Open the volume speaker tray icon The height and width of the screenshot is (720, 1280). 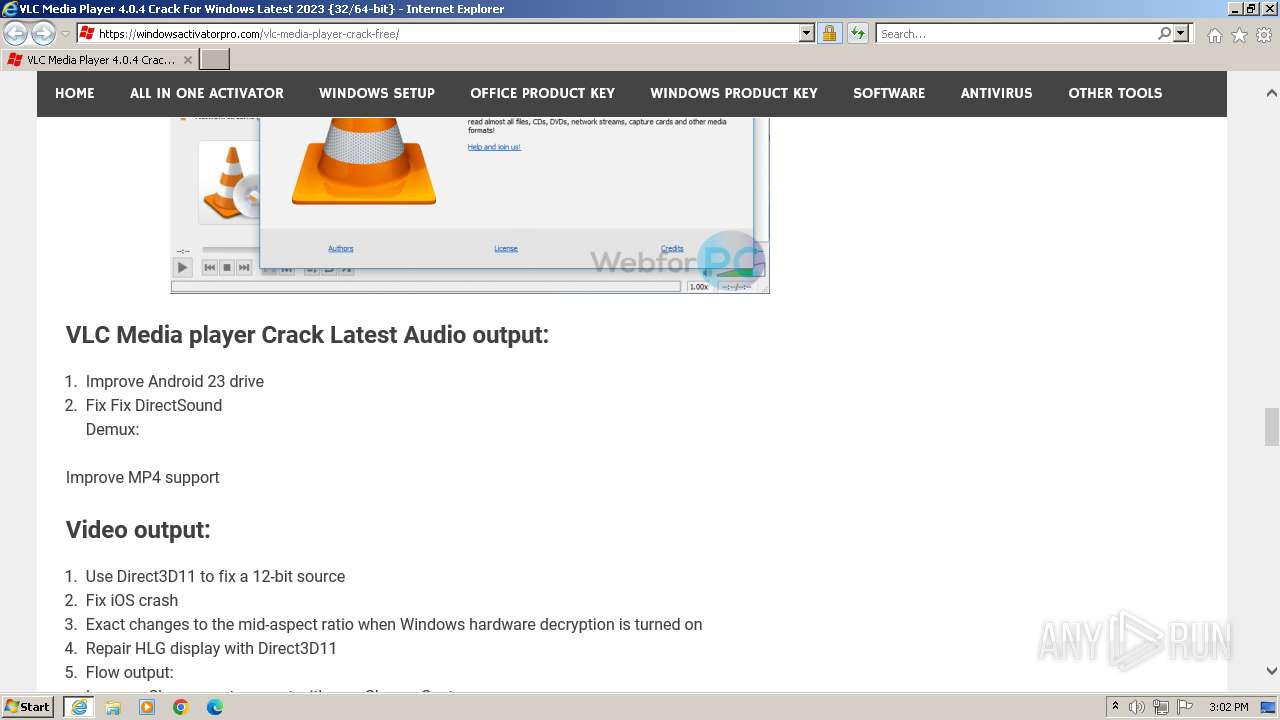(1138, 707)
